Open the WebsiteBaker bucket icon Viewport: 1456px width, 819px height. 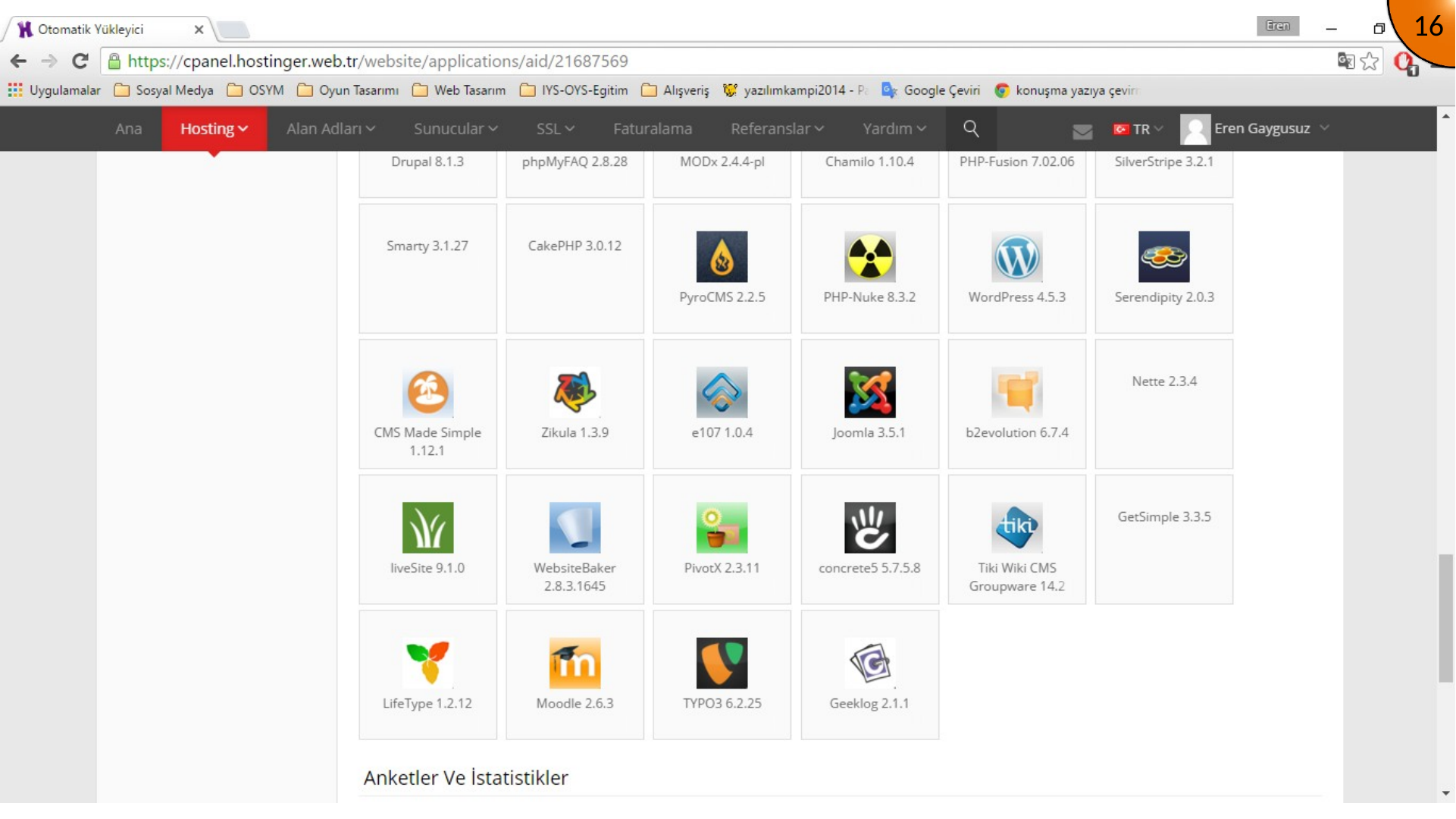coord(575,527)
